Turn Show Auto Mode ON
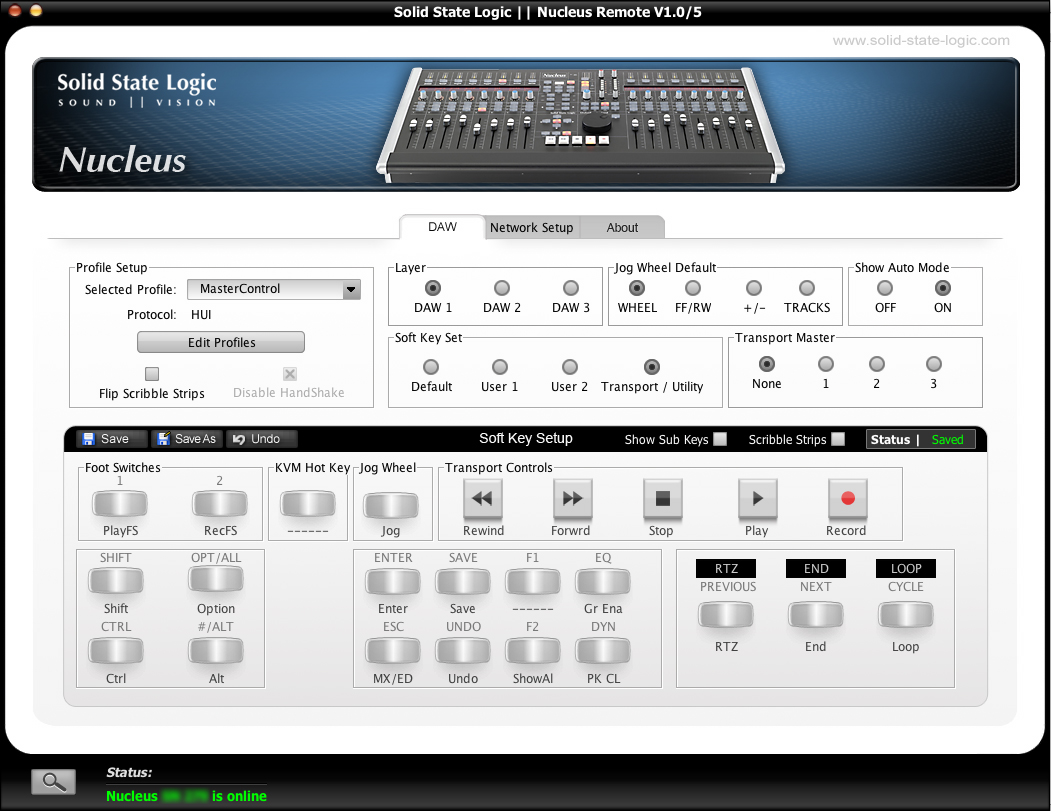Image resolution: width=1051 pixels, height=811 pixels. click(942, 288)
